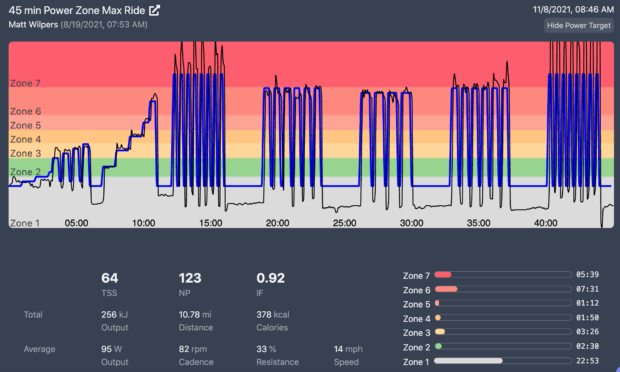The height and width of the screenshot is (372, 620).
Task: Click the Zone 6 label on the chart
Action: pos(25,111)
